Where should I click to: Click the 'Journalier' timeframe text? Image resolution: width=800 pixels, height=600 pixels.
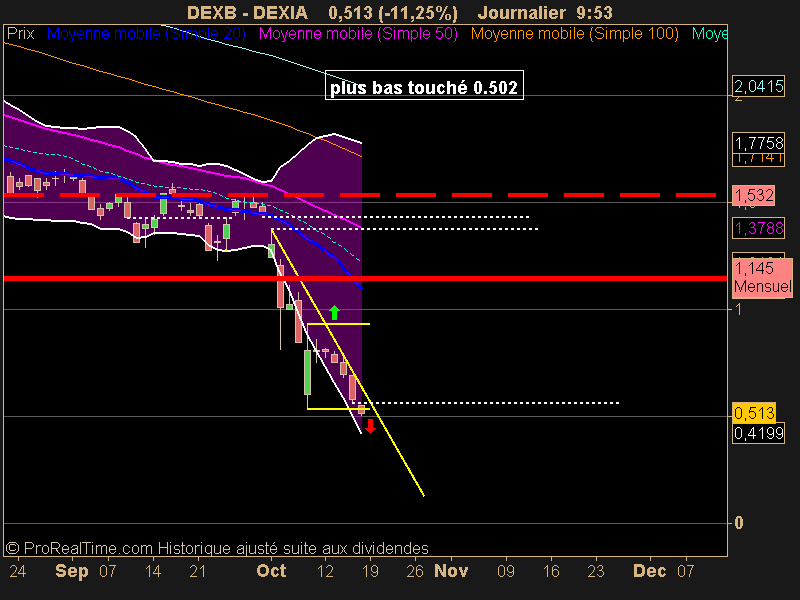[x=521, y=12]
